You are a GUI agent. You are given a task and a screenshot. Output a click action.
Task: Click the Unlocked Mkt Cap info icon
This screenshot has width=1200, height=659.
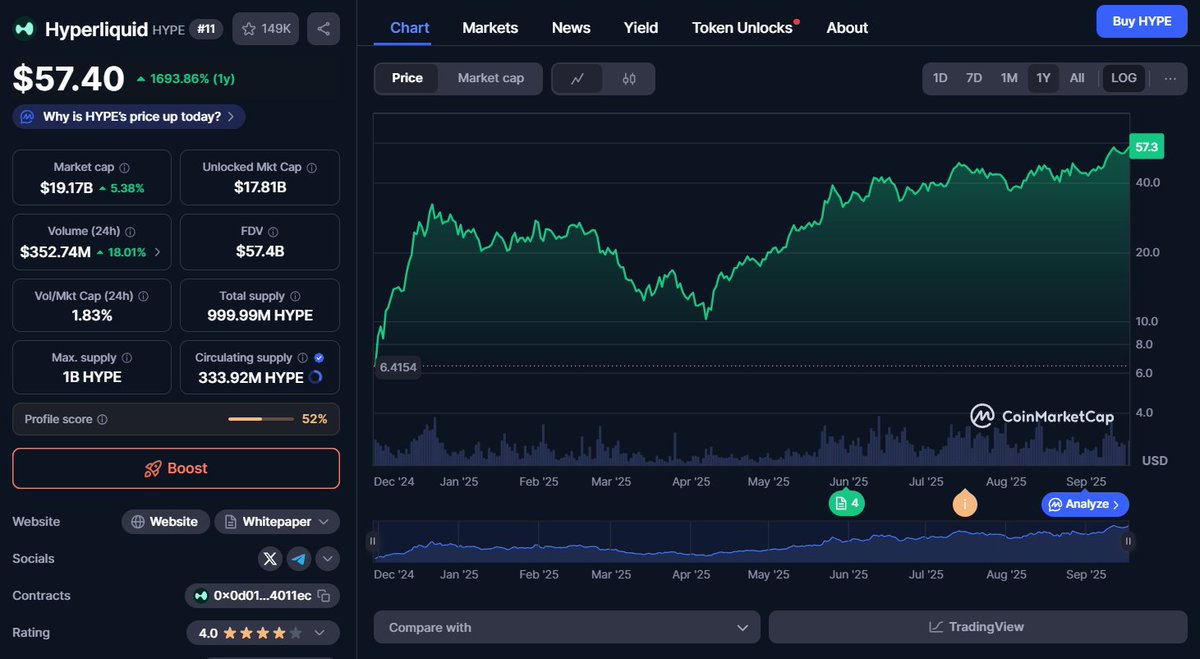312,168
